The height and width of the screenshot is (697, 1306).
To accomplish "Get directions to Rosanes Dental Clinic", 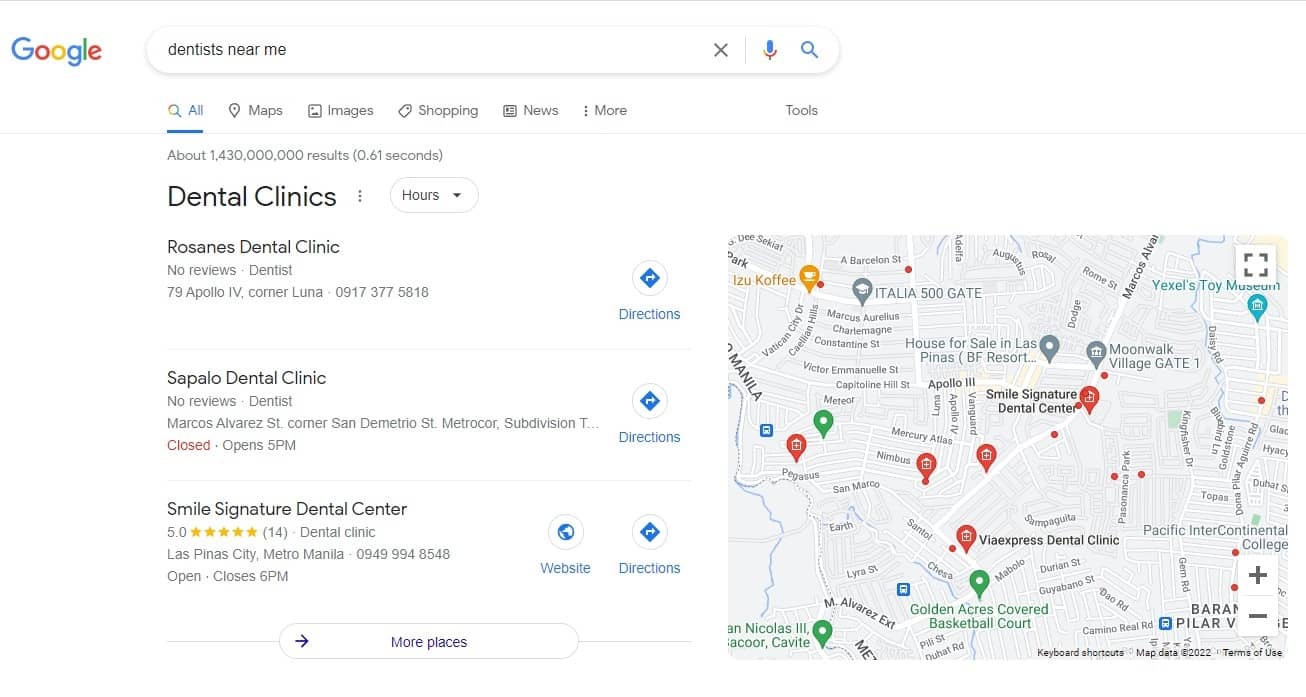I will (x=649, y=292).
